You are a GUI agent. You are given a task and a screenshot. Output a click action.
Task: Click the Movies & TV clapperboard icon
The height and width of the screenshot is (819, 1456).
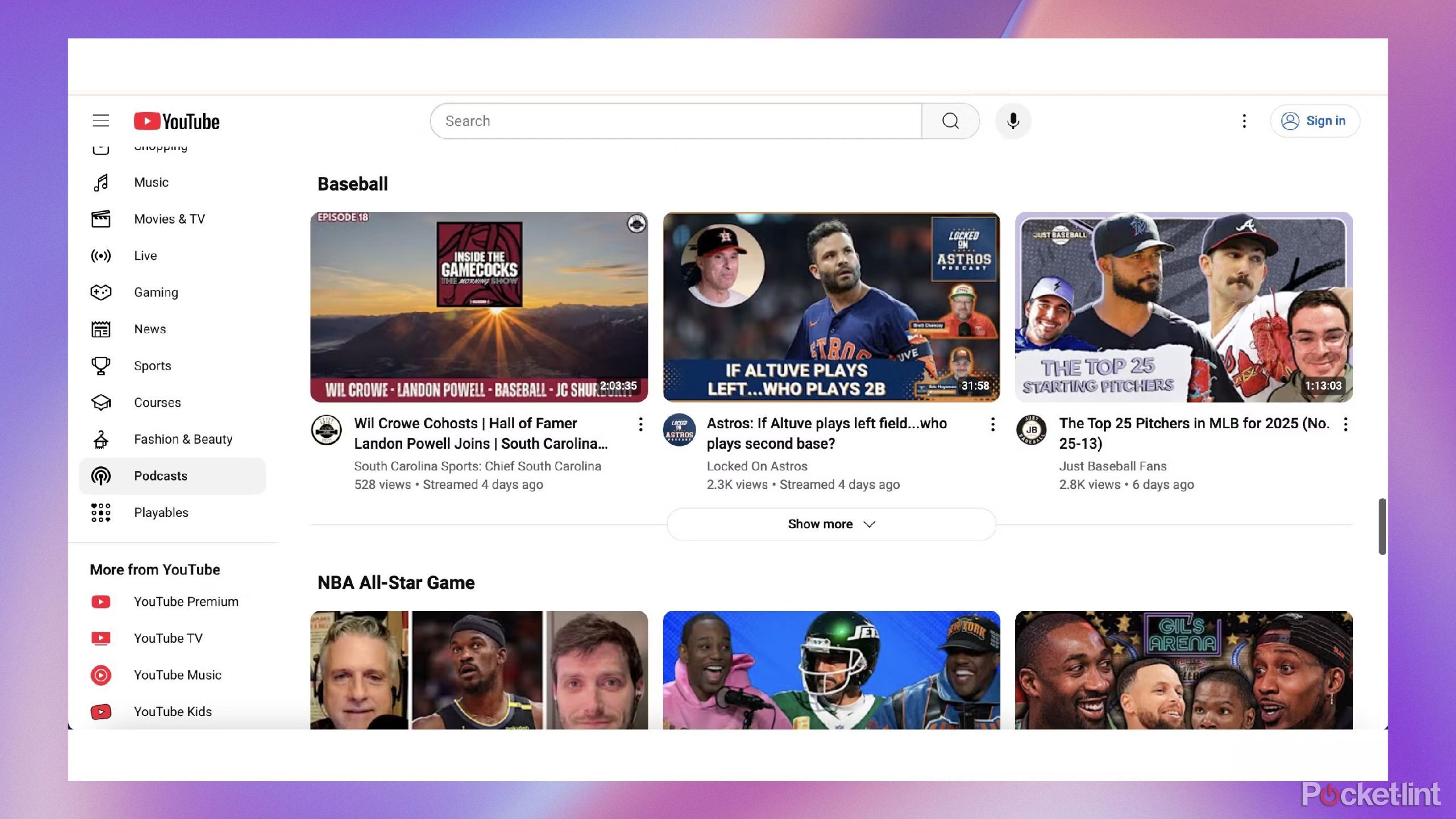pyautogui.click(x=101, y=219)
